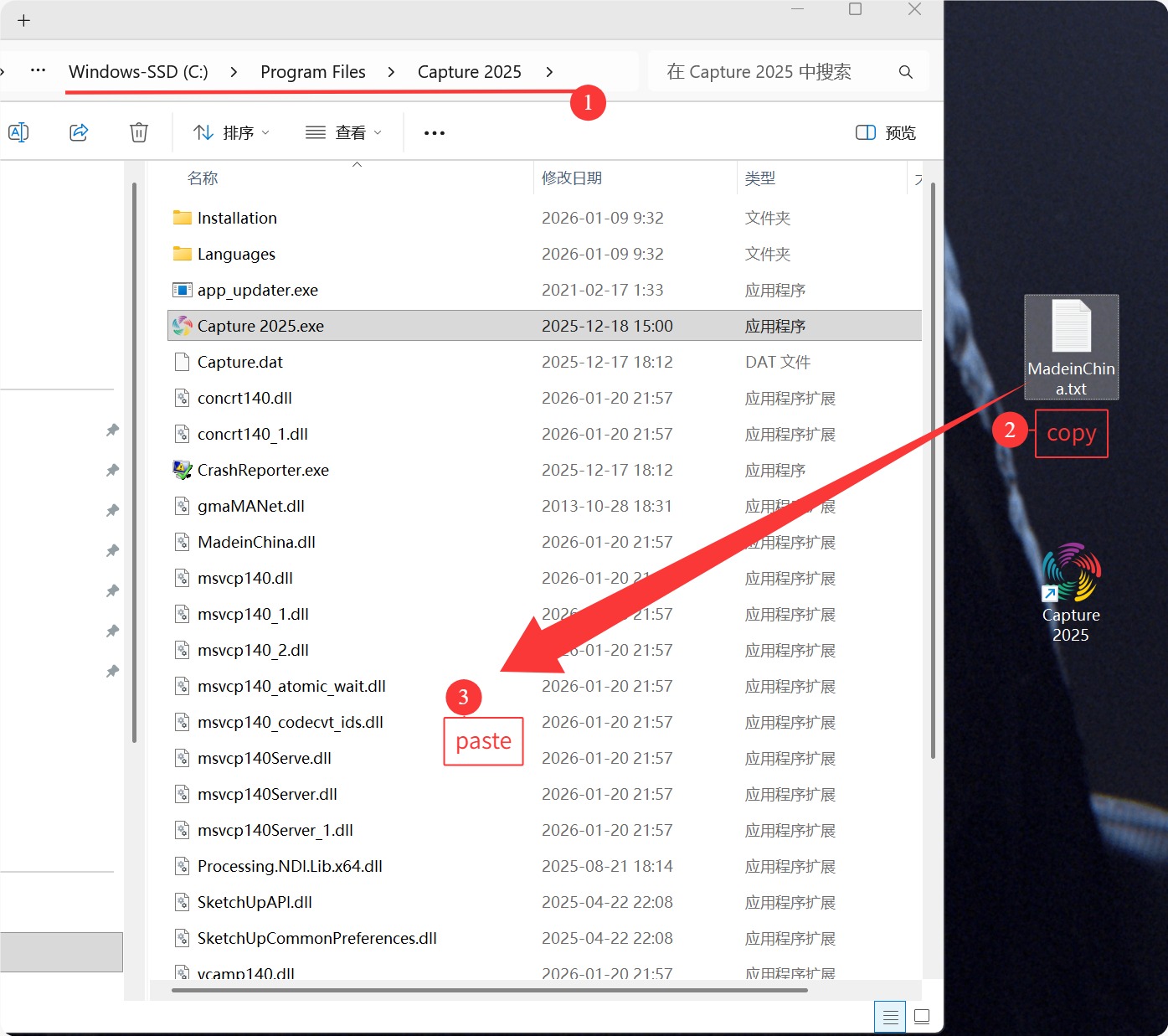Open the sort dropdown menu
Screen dimensions: 1168x1036
[231, 132]
